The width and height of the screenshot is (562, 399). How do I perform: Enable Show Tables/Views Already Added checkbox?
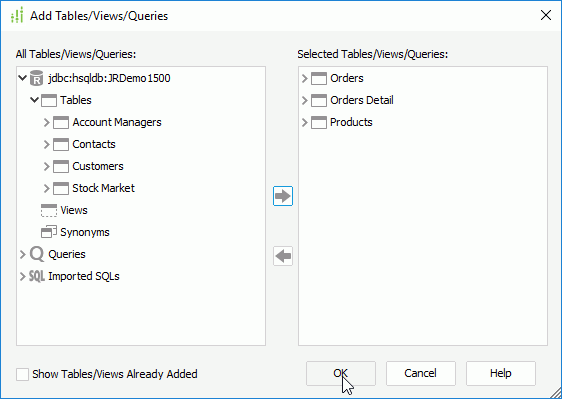[x=22, y=374]
